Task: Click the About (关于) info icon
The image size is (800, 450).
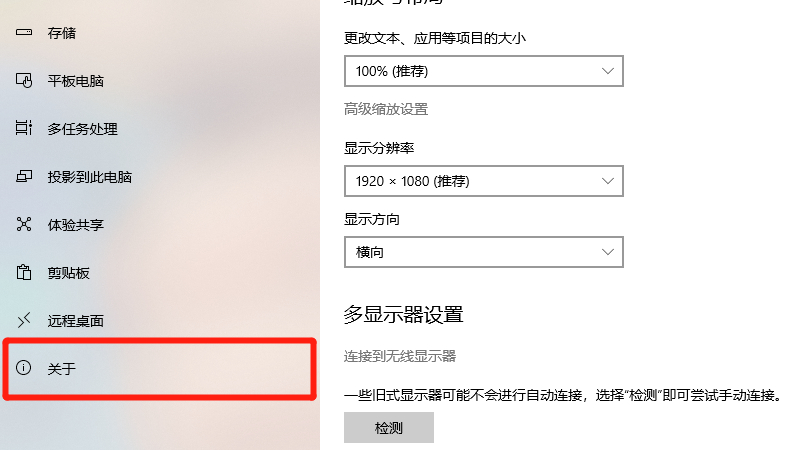Action: tap(23, 367)
